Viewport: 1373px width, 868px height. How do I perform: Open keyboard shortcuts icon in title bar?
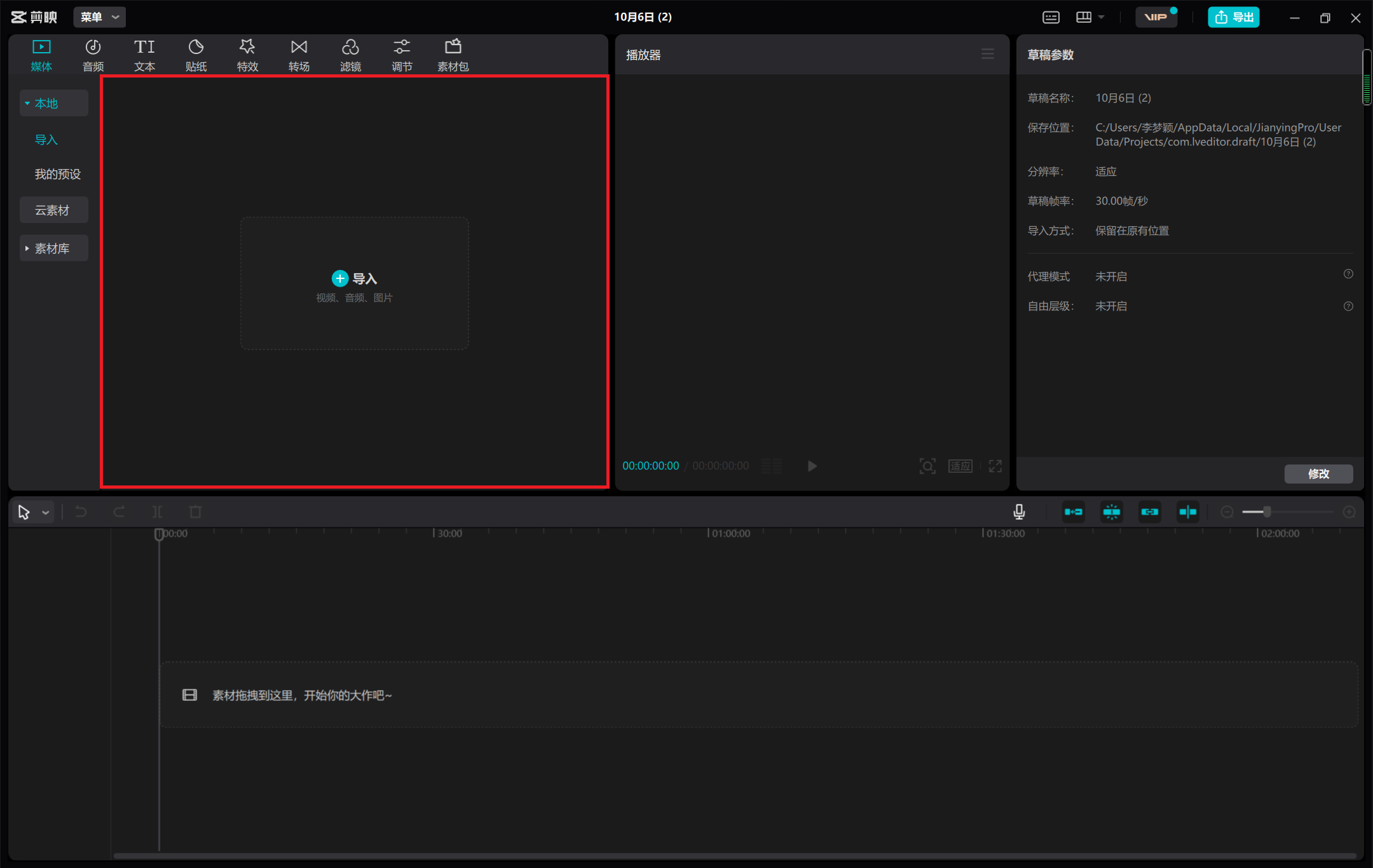(x=1051, y=17)
